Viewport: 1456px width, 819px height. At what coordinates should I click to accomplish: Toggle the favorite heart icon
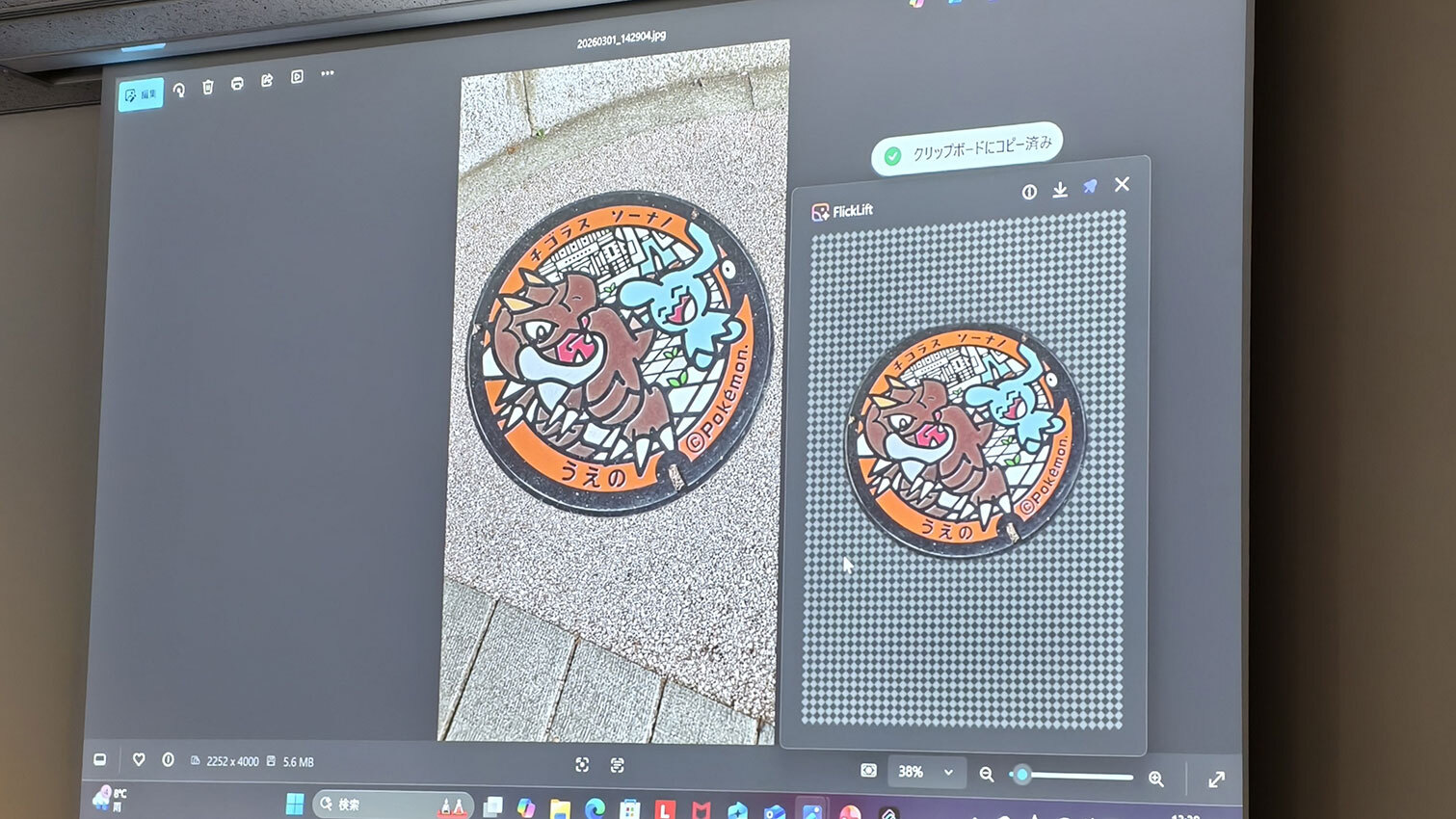(139, 759)
